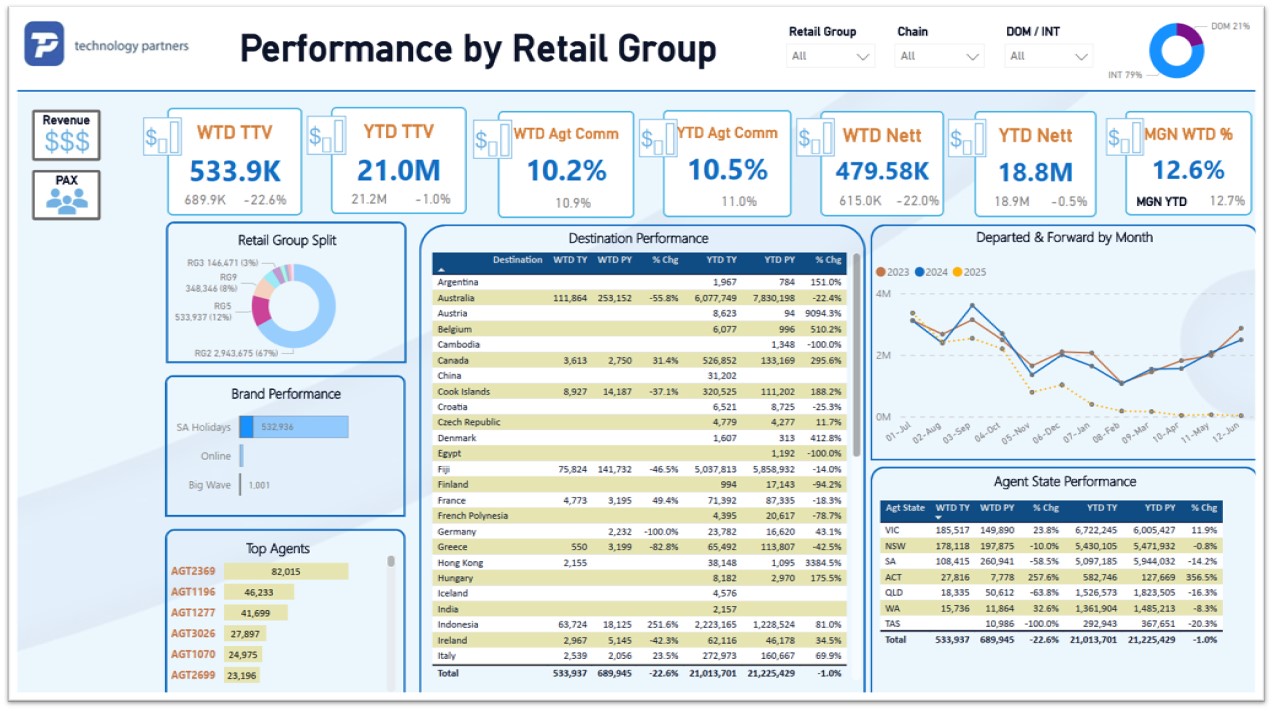This screenshot has width=1273, height=711.
Task: Expand the Chain filter dropdown
Action: pyautogui.click(x=940, y=56)
